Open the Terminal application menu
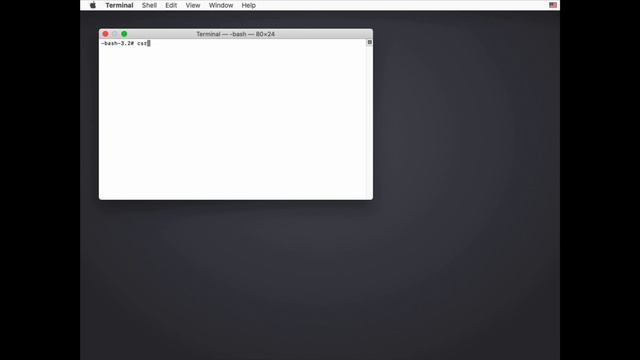Image resolution: width=640 pixels, height=360 pixels. coord(119,5)
